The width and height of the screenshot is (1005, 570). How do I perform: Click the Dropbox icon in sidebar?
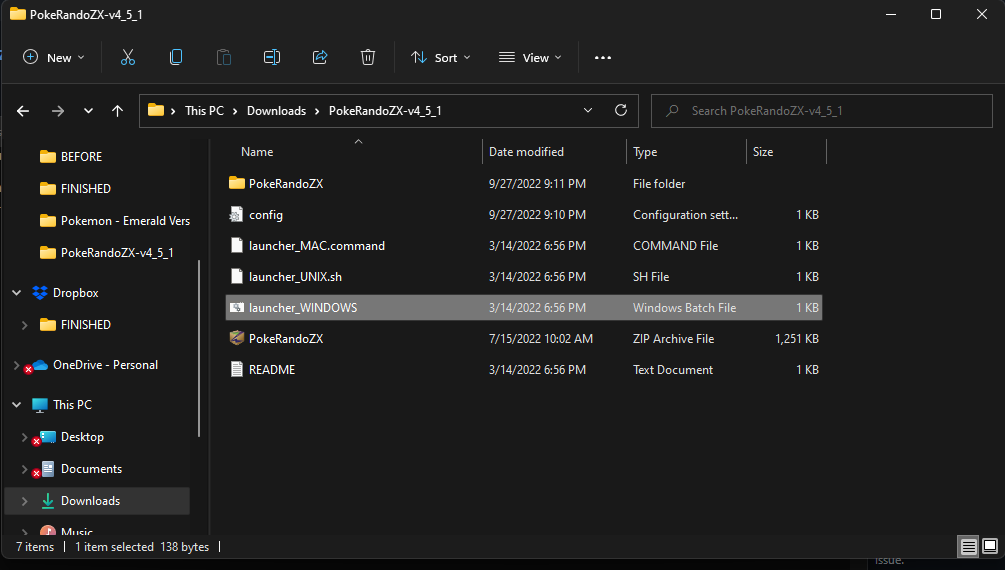(x=40, y=292)
